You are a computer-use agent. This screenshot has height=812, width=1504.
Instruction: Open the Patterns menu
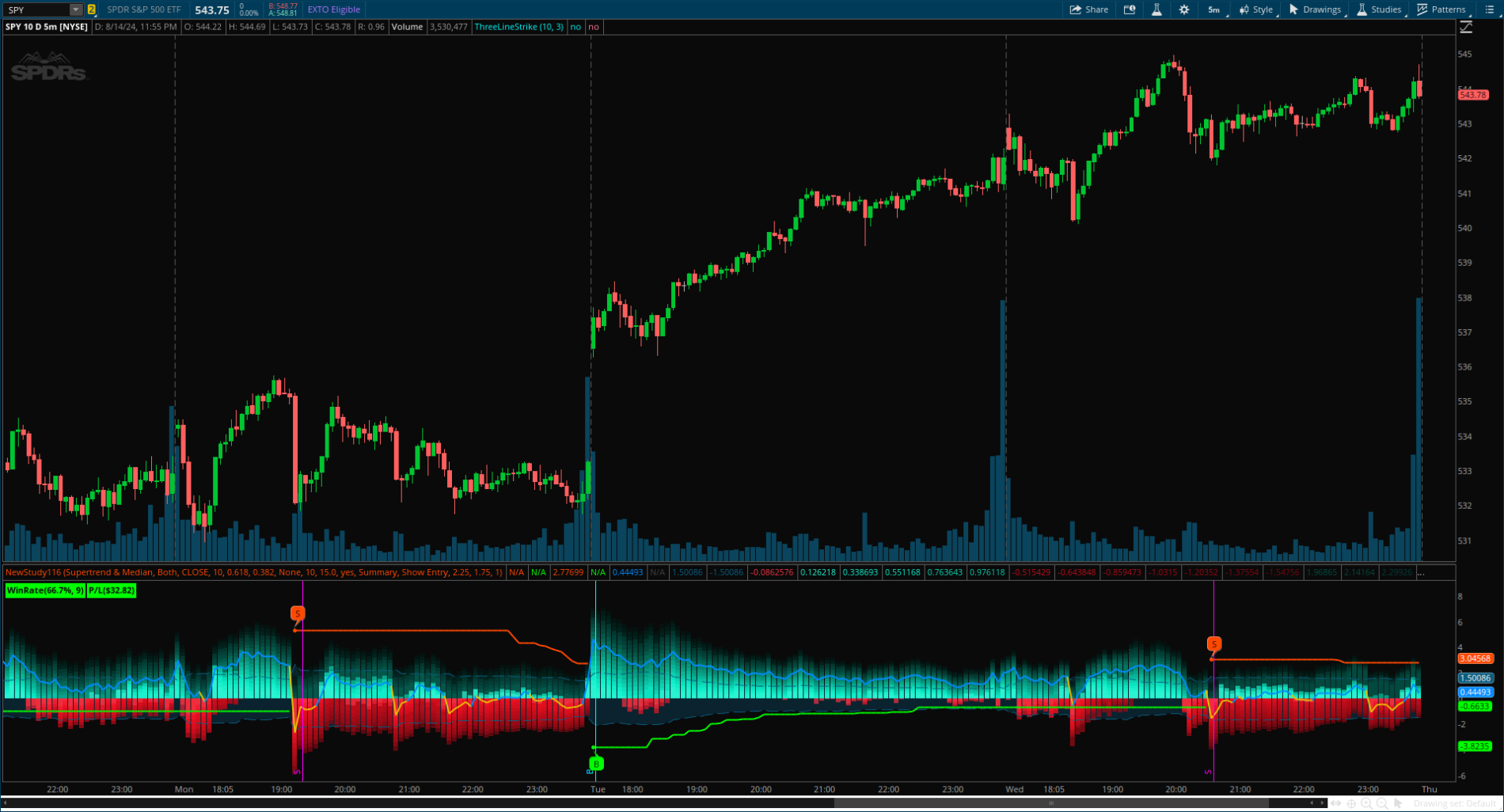(x=1441, y=9)
